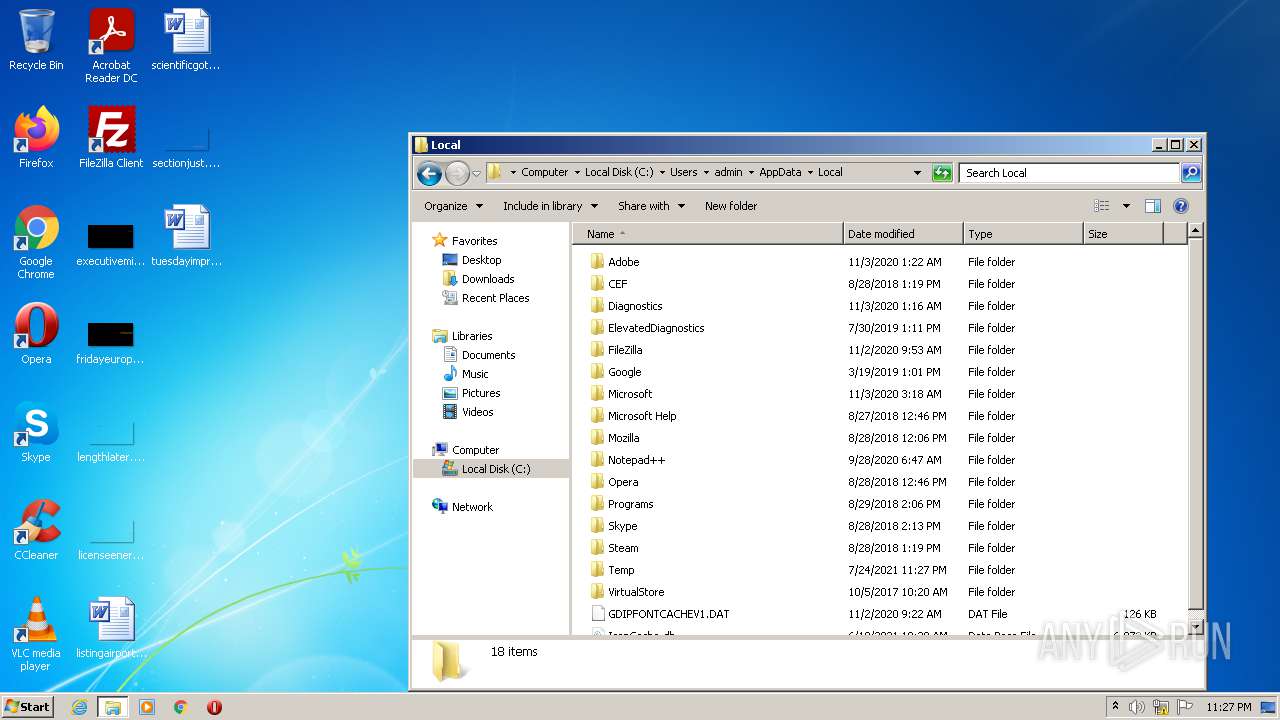Select Local Disk (C:) in navigation pane
Image resolution: width=1280 pixels, height=720 pixels.
tap(491, 469)
